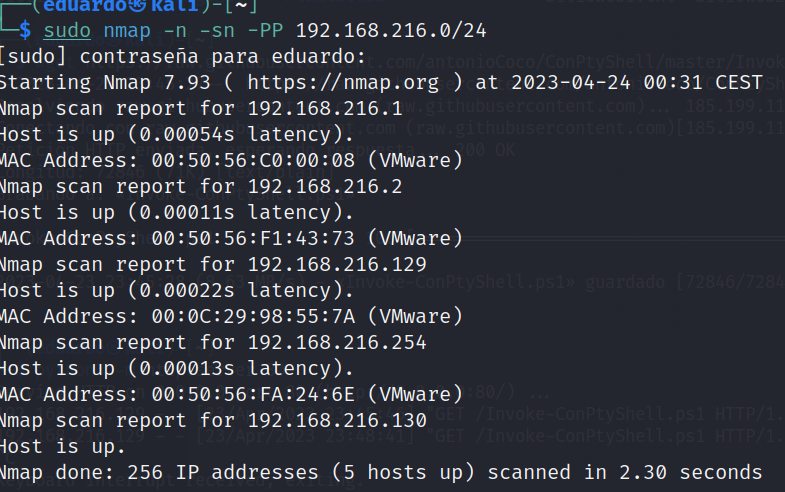The width and height of the screenshot is (785, 492).
Task: Click the IP address 192.168.216.129
Action: (x=337, y=264)
